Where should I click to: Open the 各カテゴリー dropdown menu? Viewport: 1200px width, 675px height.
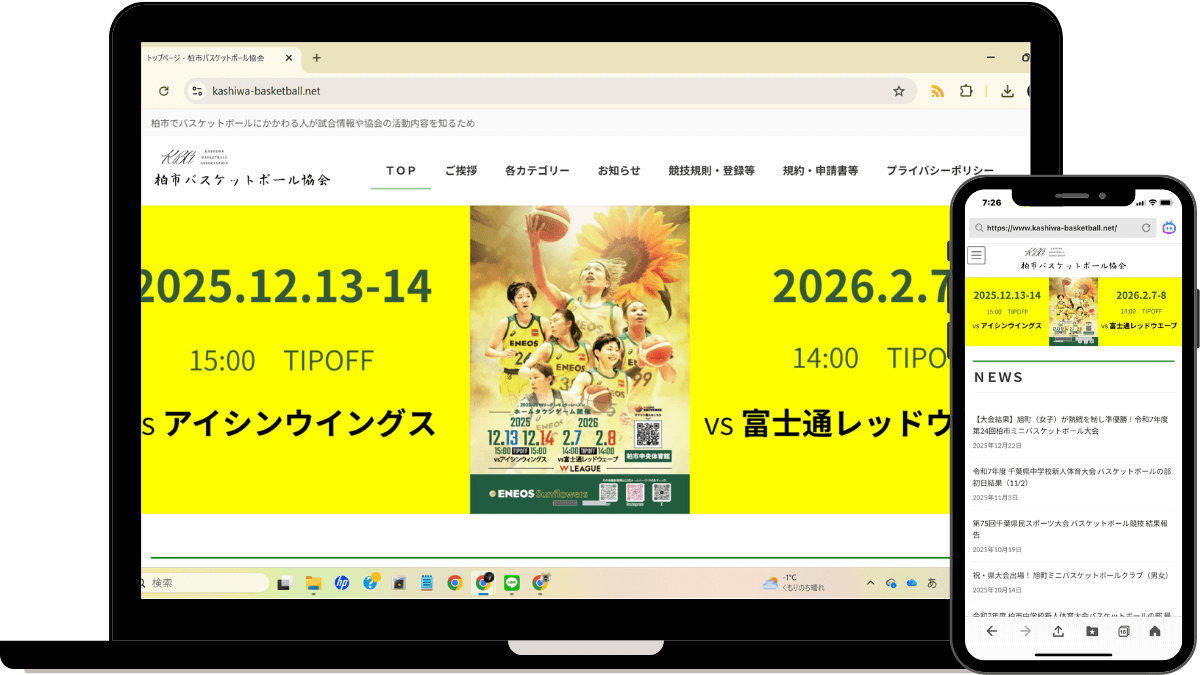pyautogui.click(x=537, y=171)
